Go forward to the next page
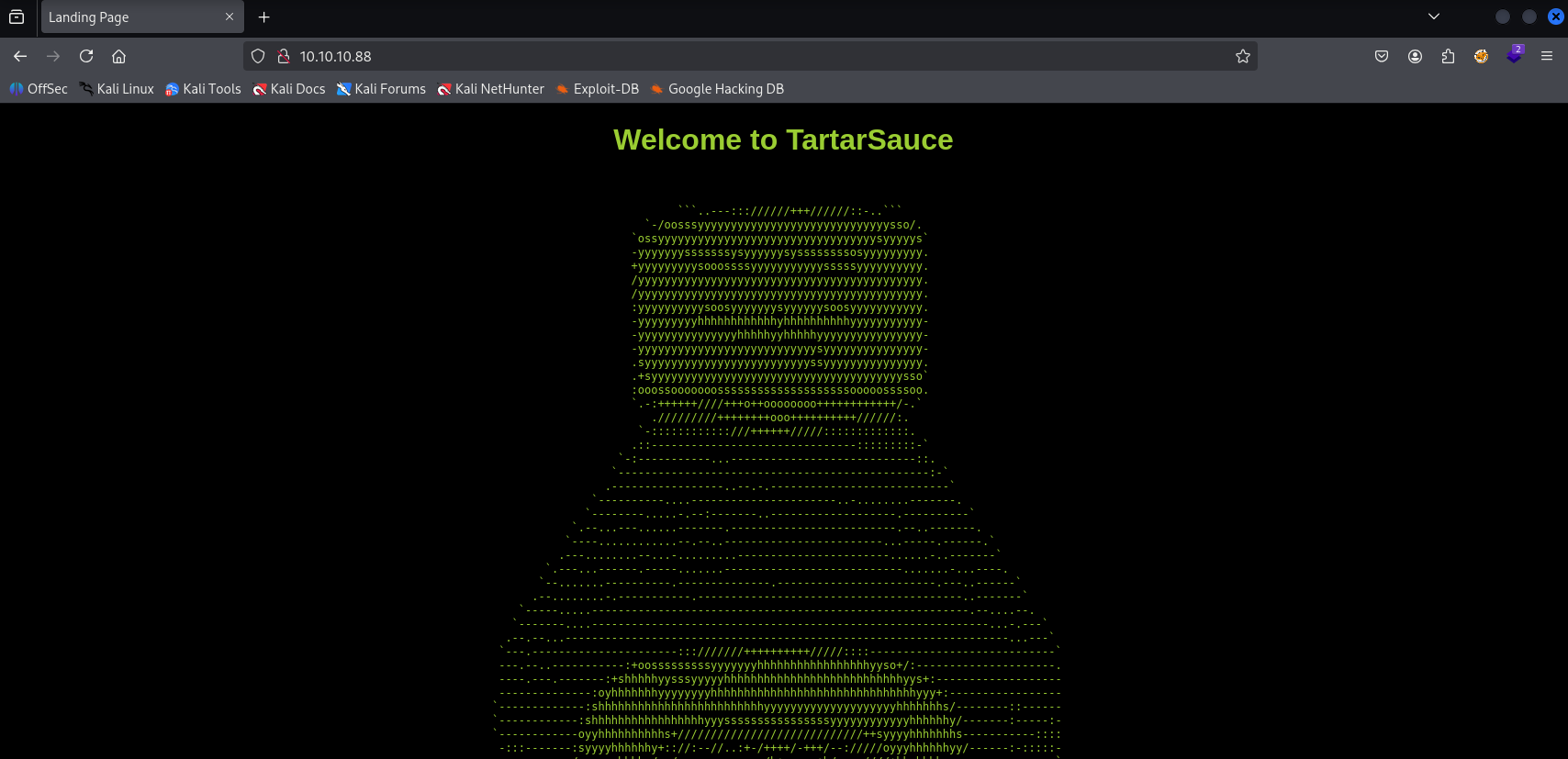Image resolution: width=1568 pixels, height=759 pixels. (53, 56)
